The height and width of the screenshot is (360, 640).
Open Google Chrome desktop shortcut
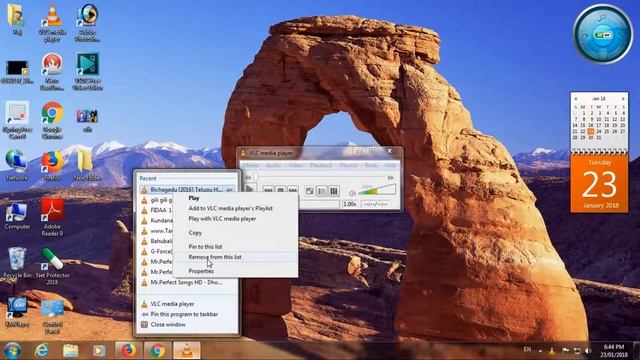pyautogui.click(x=52, y=120)
